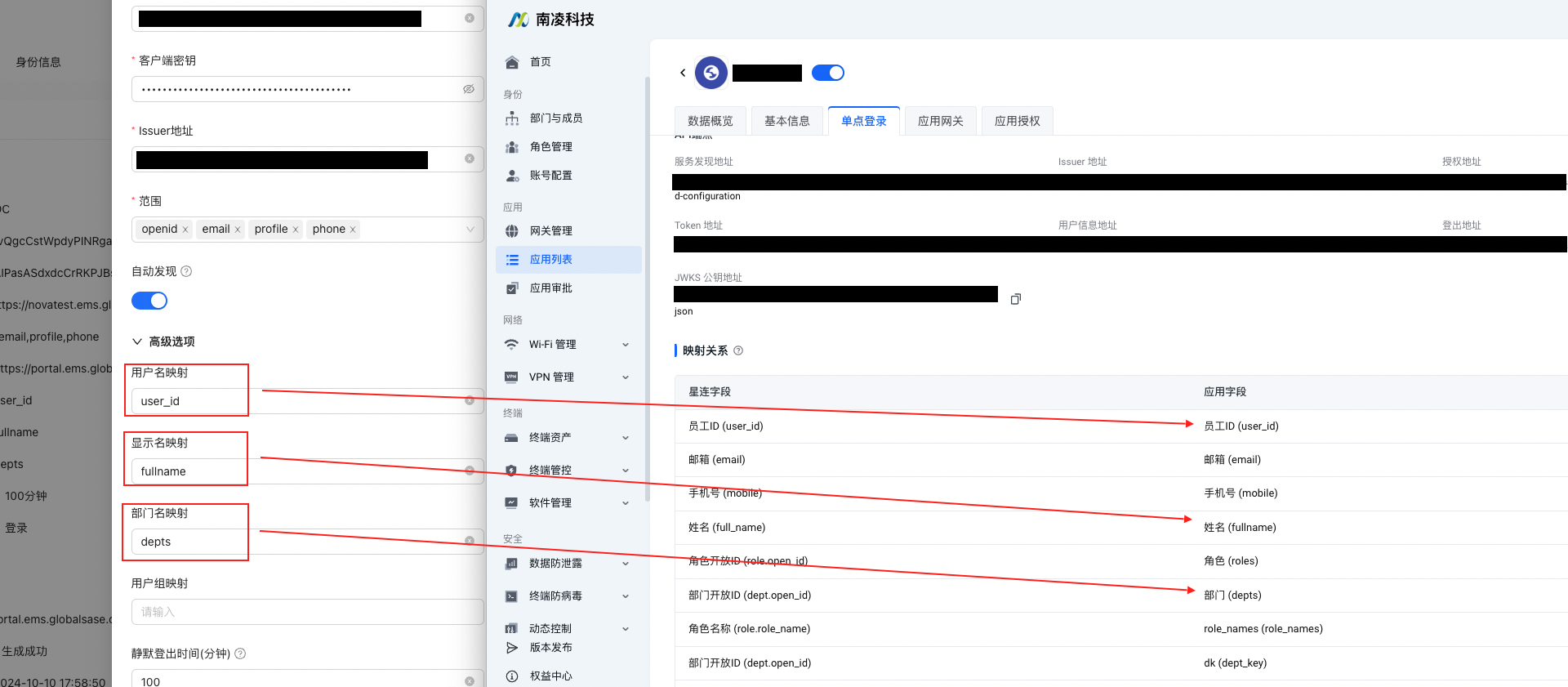Screen dimensions: 1568x687
Task: Expand the 终端防病毒 submenu
Action: (x=626, y=596)
